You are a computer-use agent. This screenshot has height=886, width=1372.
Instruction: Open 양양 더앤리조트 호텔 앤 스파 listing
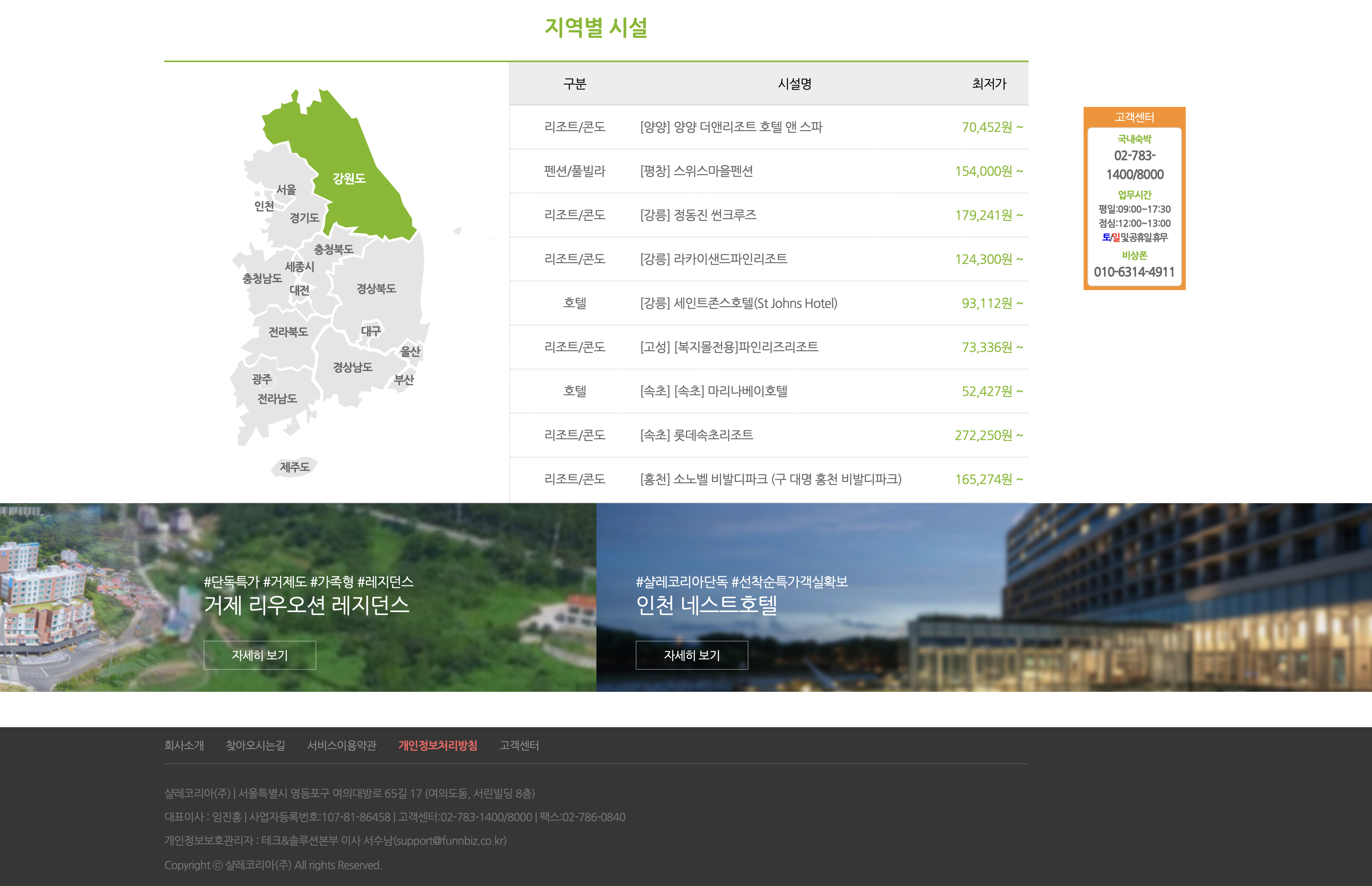(x=731, y=127)
